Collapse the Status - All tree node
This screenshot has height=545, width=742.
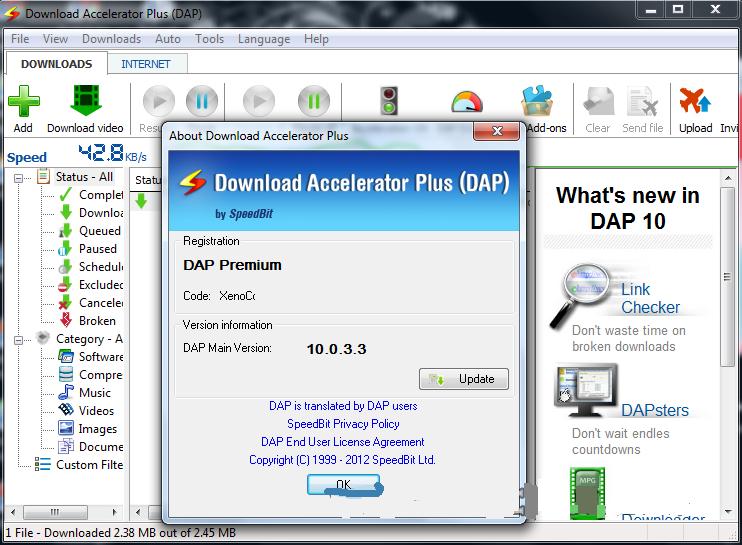pyautogui.click(x=18, y=178)
